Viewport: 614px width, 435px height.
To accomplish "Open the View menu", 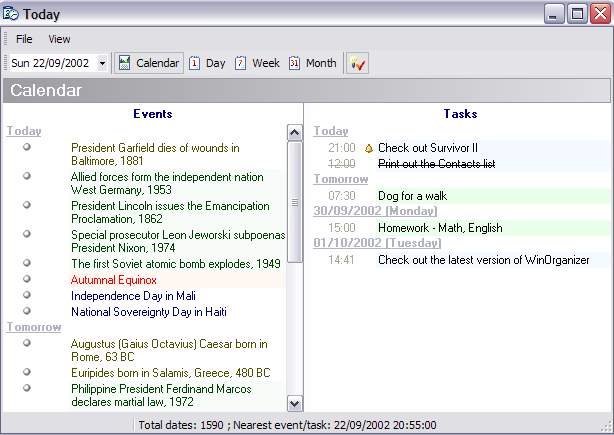I will pos(59,39).
